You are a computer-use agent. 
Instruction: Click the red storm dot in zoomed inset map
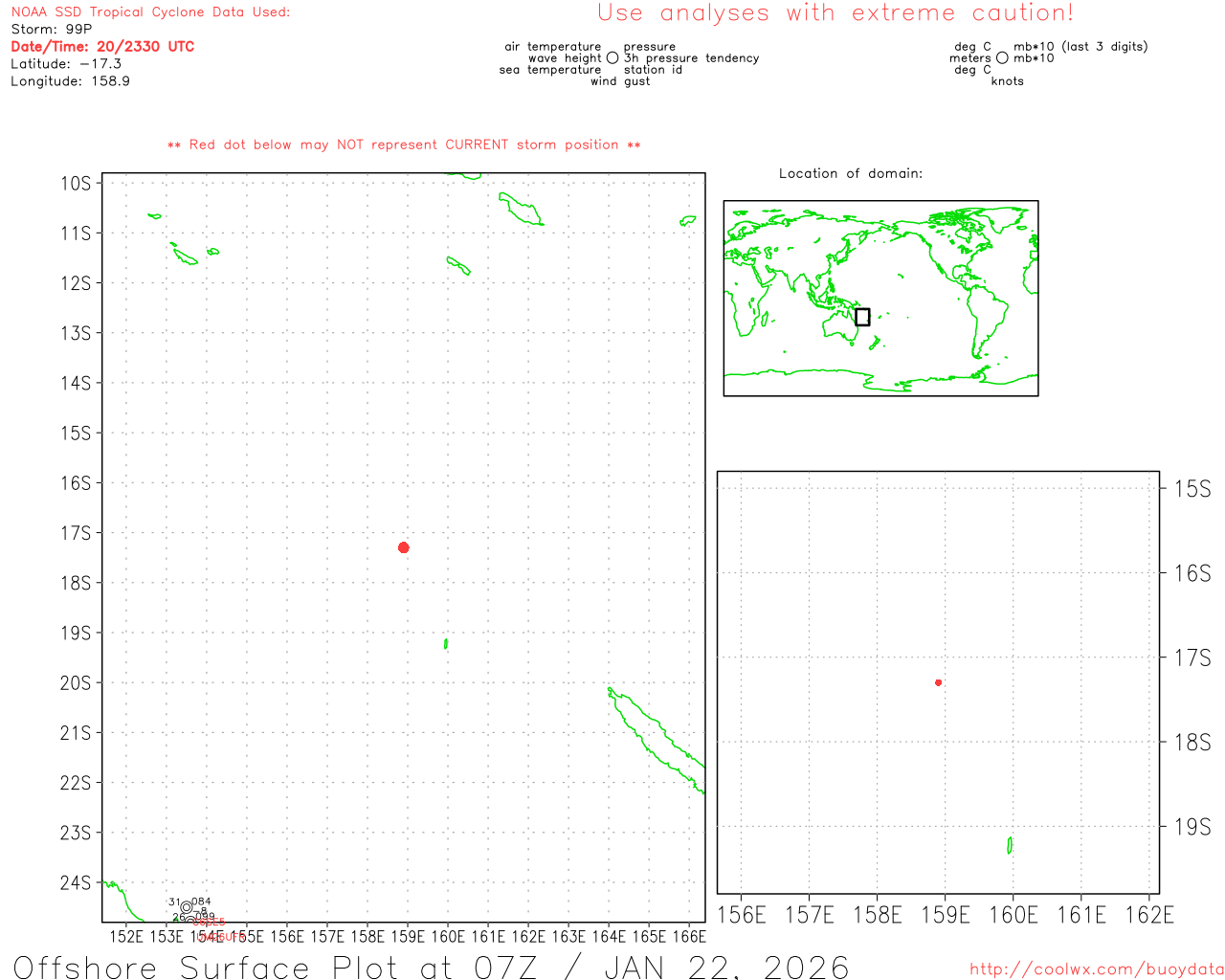click(x=939, y=682)
